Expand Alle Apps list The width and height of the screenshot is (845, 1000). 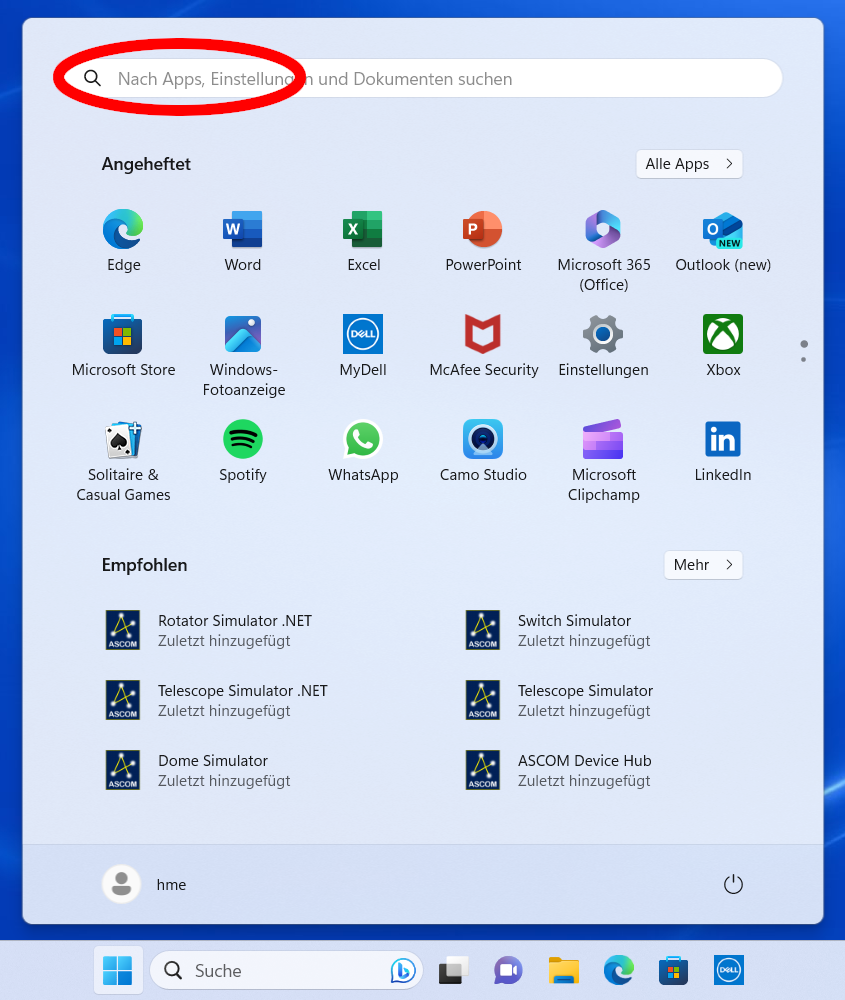(689, 164)
